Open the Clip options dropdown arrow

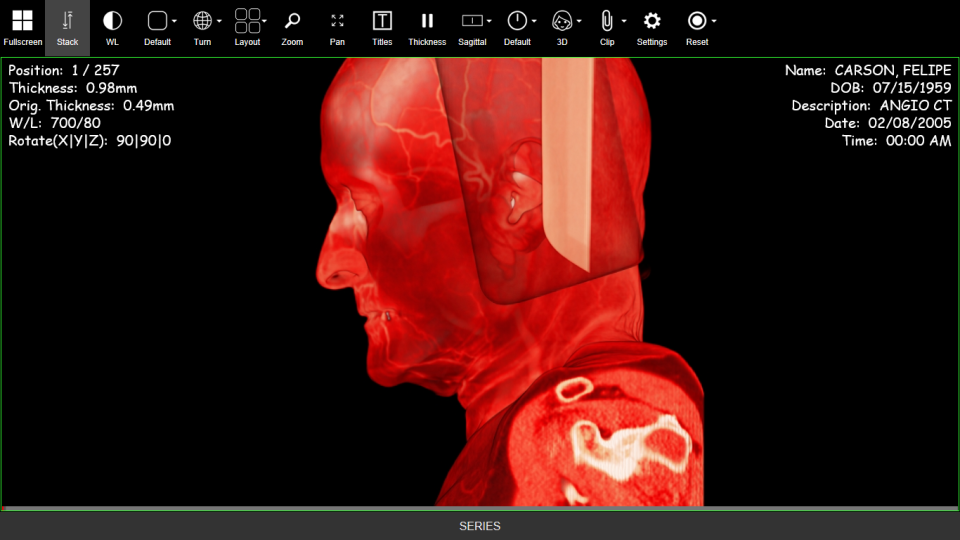pyautogui.click(x=624, y=21)
